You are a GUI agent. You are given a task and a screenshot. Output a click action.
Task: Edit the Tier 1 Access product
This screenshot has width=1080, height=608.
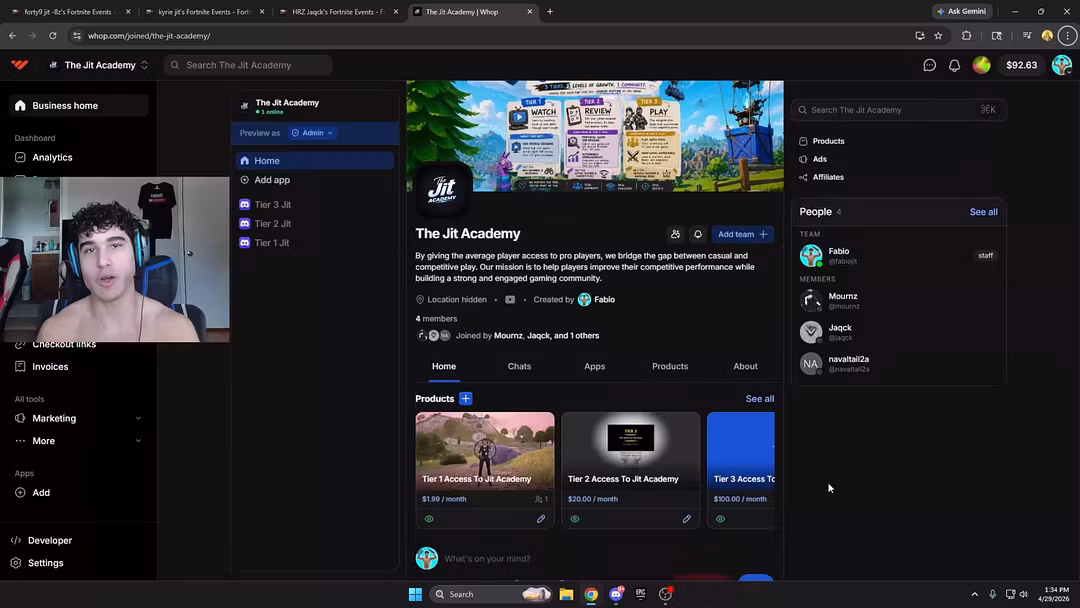point(541,519)
